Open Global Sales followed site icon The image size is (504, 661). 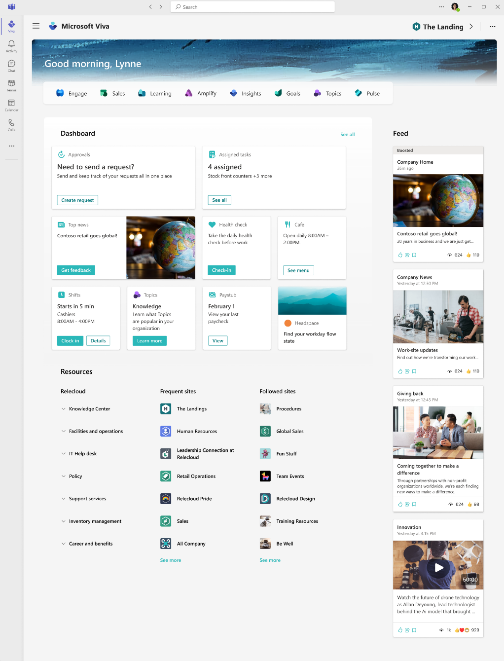pos(265,431)
